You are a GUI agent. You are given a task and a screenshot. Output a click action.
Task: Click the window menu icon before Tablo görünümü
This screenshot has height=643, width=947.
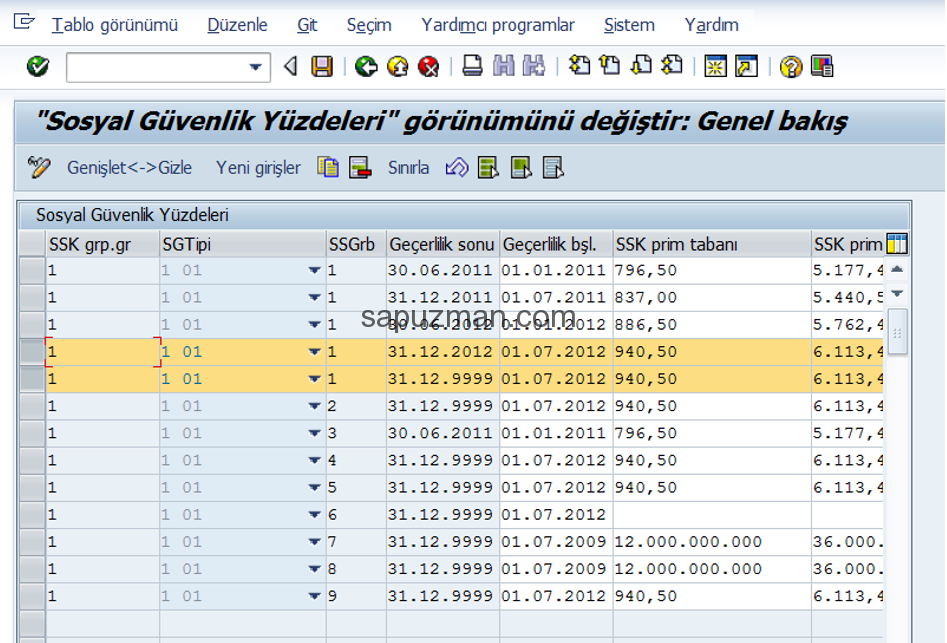[x=24, y=22]
